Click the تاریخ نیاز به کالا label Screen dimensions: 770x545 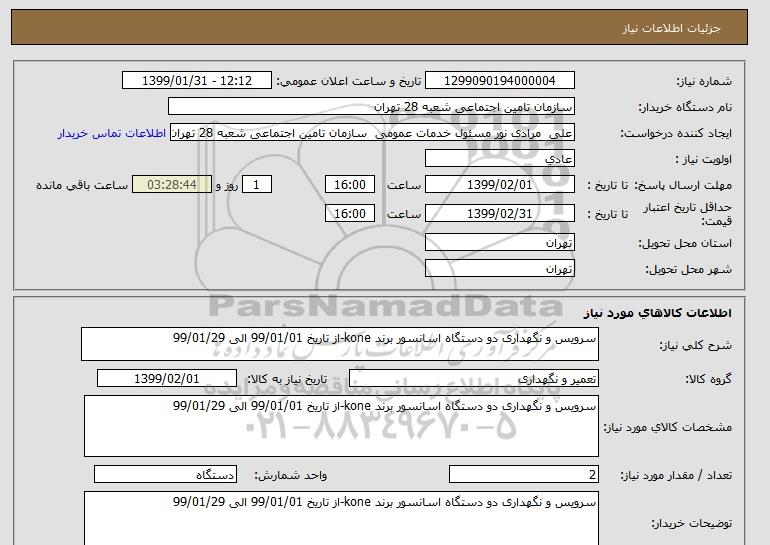click(x=287, y=379)
